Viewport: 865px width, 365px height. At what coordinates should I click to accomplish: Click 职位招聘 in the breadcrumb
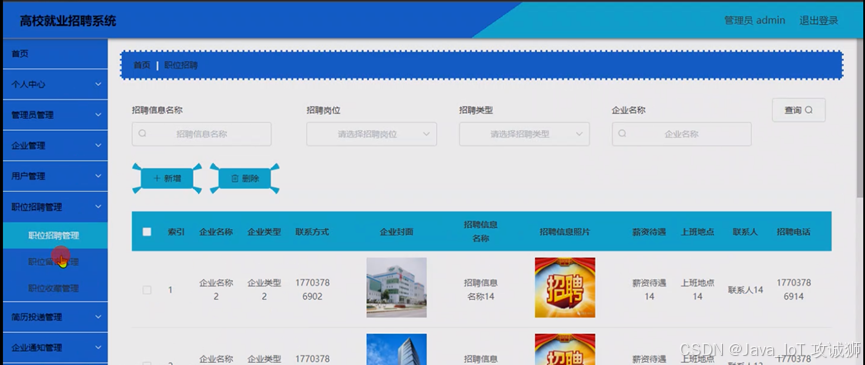(x=181, y=65)
